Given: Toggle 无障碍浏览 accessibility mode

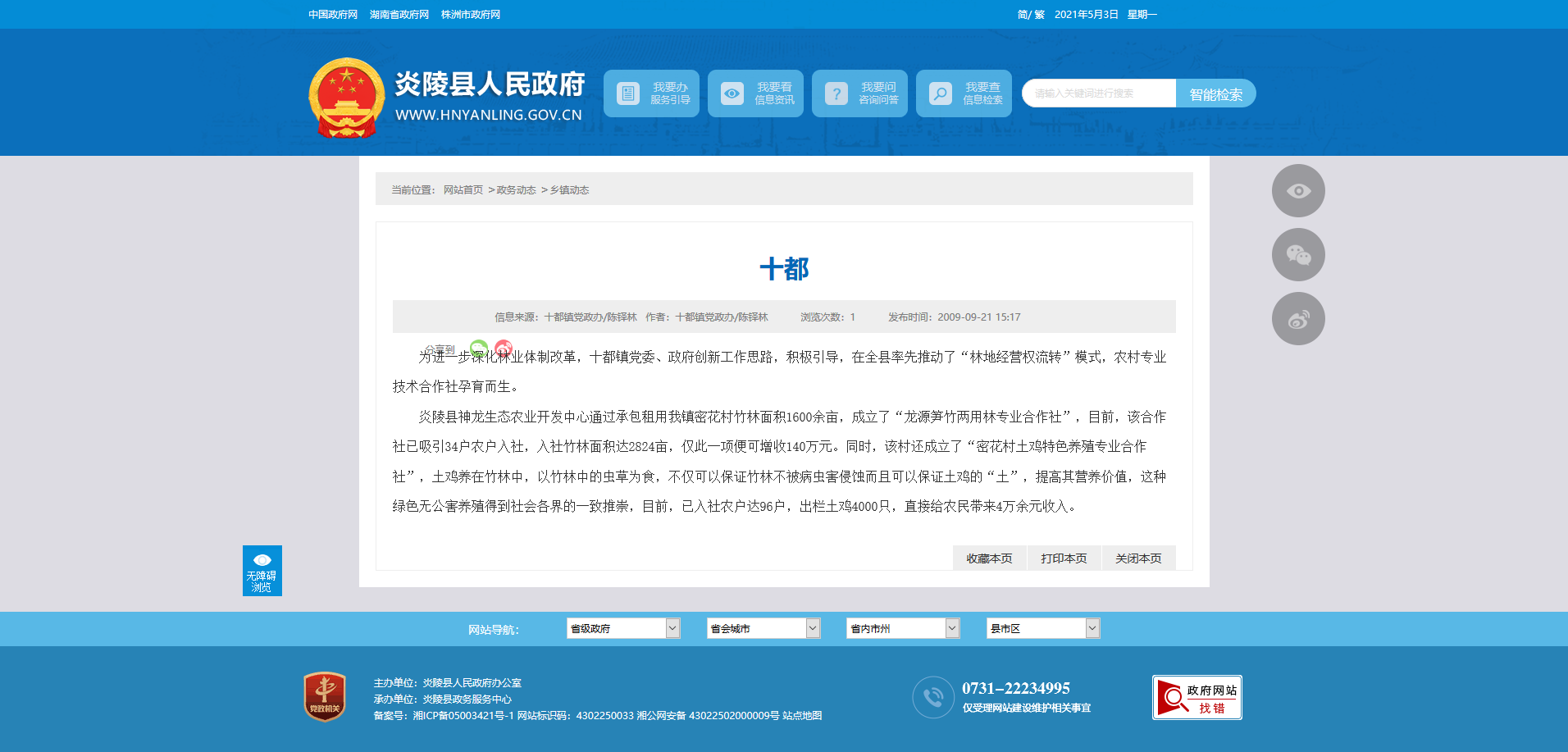Looking at the screenshot, I should 262,571.
